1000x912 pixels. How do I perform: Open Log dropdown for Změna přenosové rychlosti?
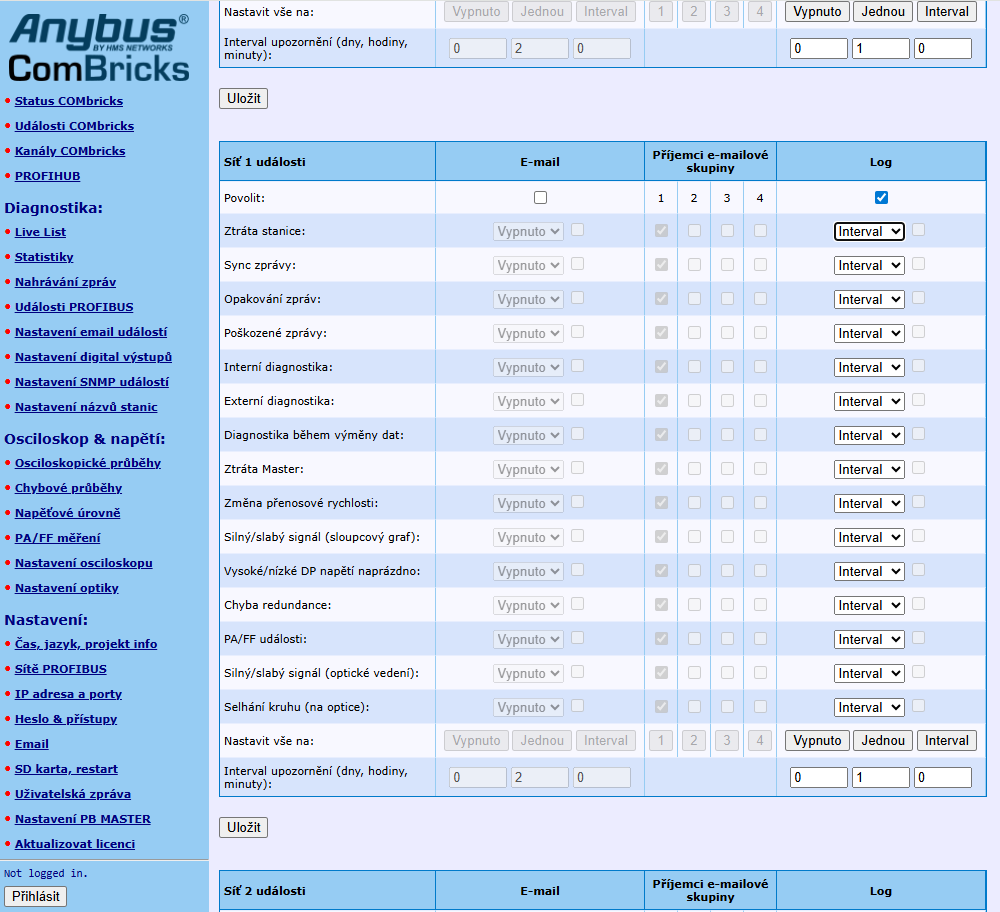coord(869,504)
